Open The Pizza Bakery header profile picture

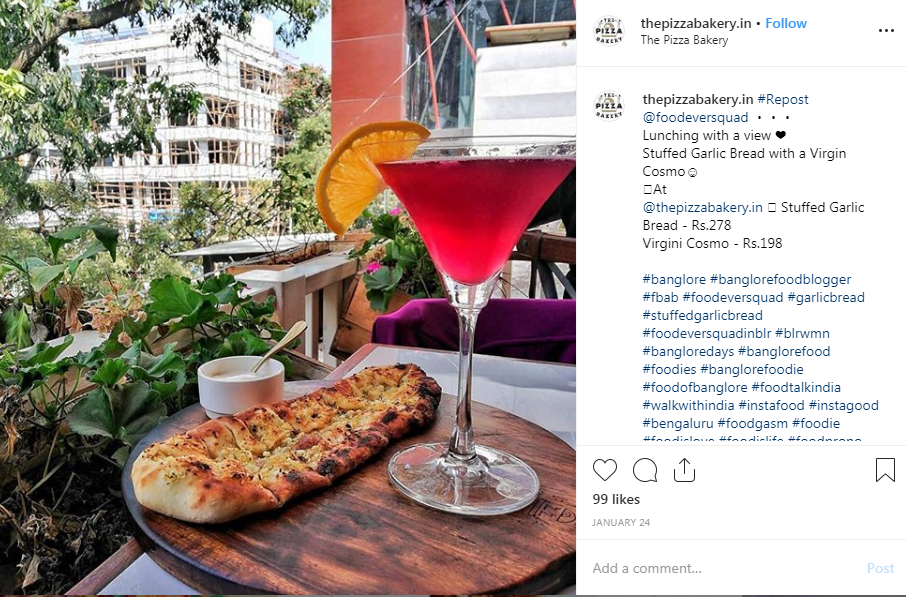pyautogui.click(x=609, y=31)
